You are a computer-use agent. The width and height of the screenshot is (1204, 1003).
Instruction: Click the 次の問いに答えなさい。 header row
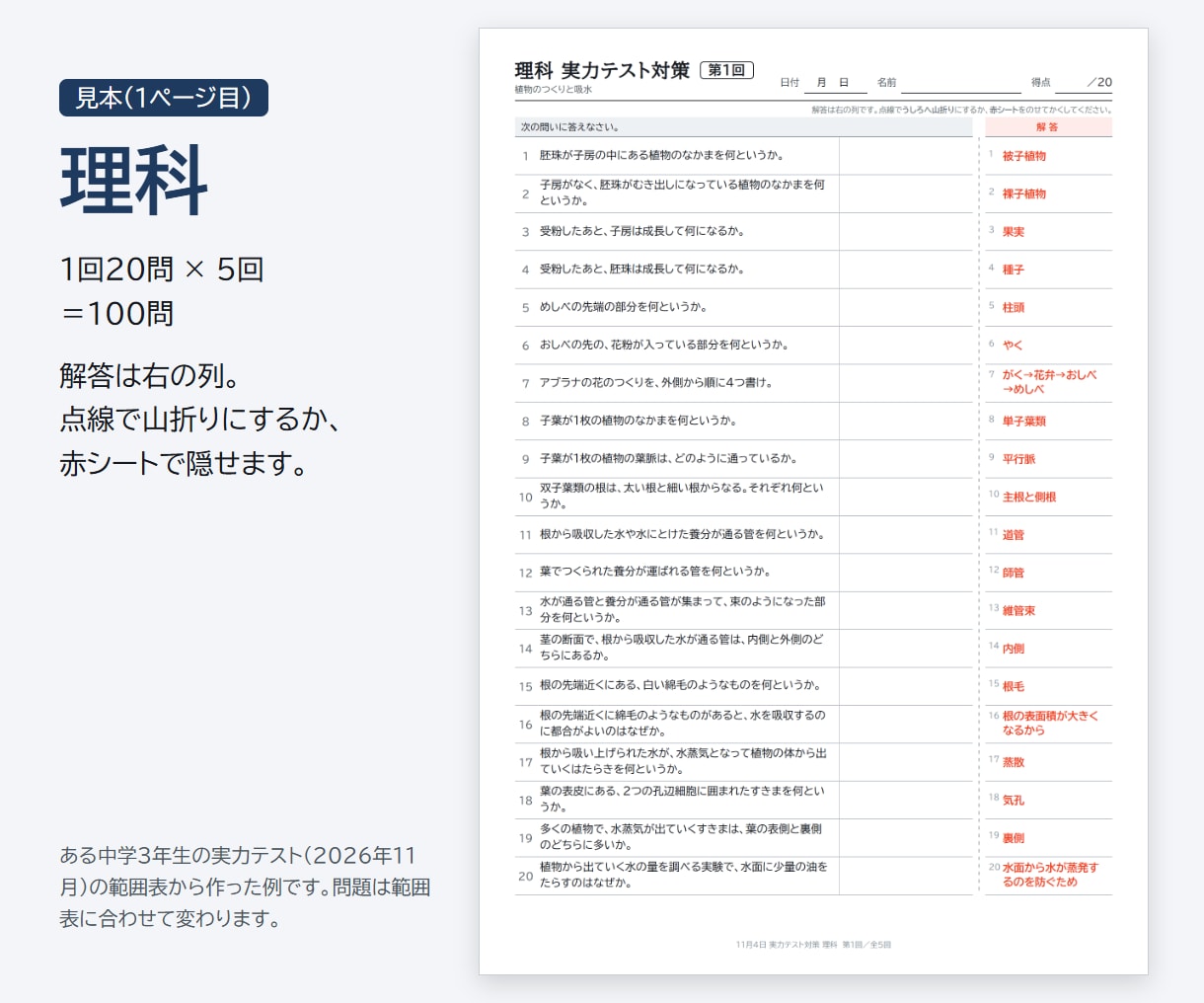click(x=744, y=127)
